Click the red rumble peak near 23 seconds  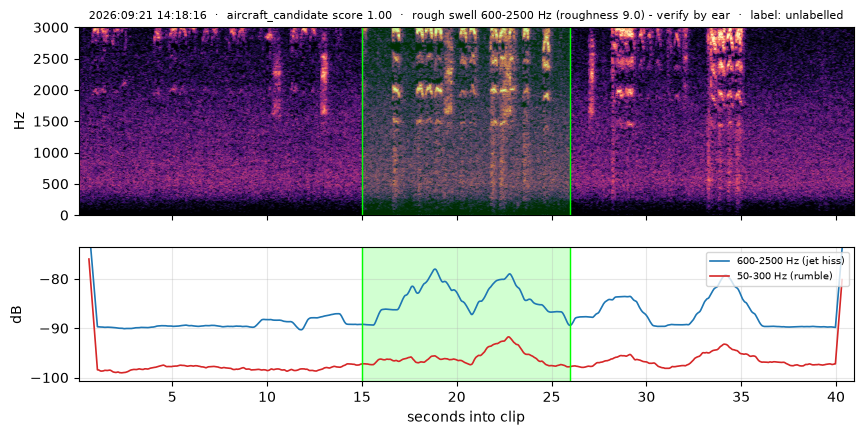pyautogui.click(x=509, y=337)
